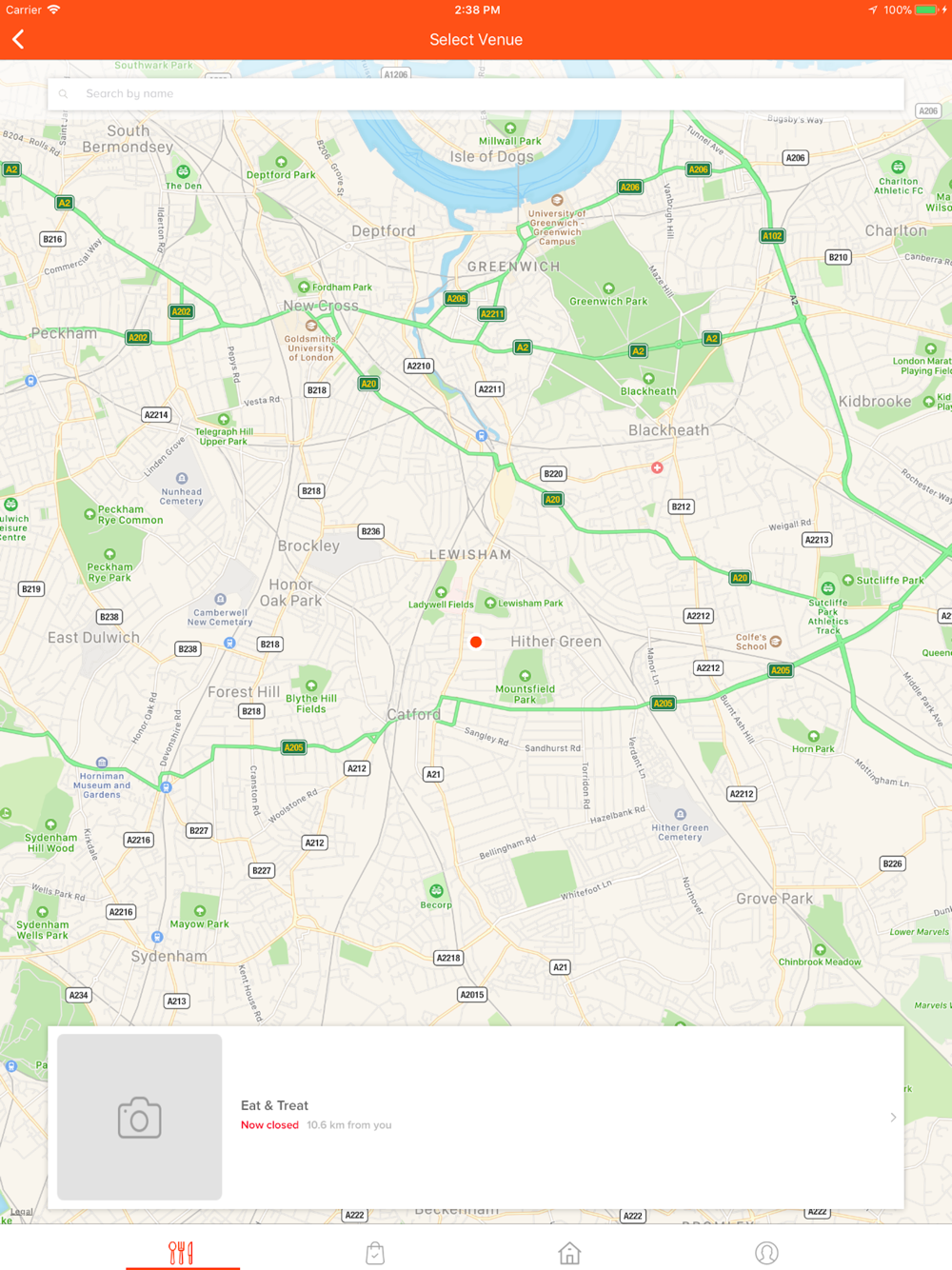Screen dimensions: 952x1270
Task: Open the home tab icon
Action: (569, 1253)
